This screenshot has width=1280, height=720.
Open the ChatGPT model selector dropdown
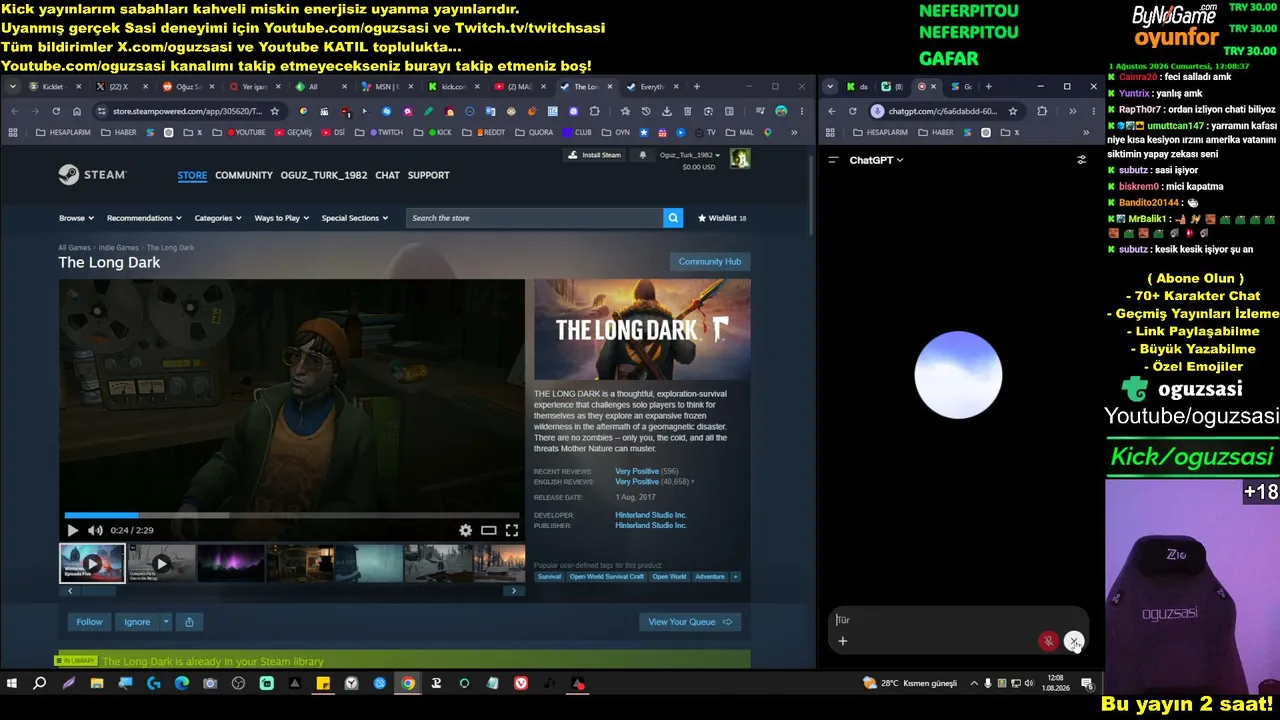pos(876,160)
